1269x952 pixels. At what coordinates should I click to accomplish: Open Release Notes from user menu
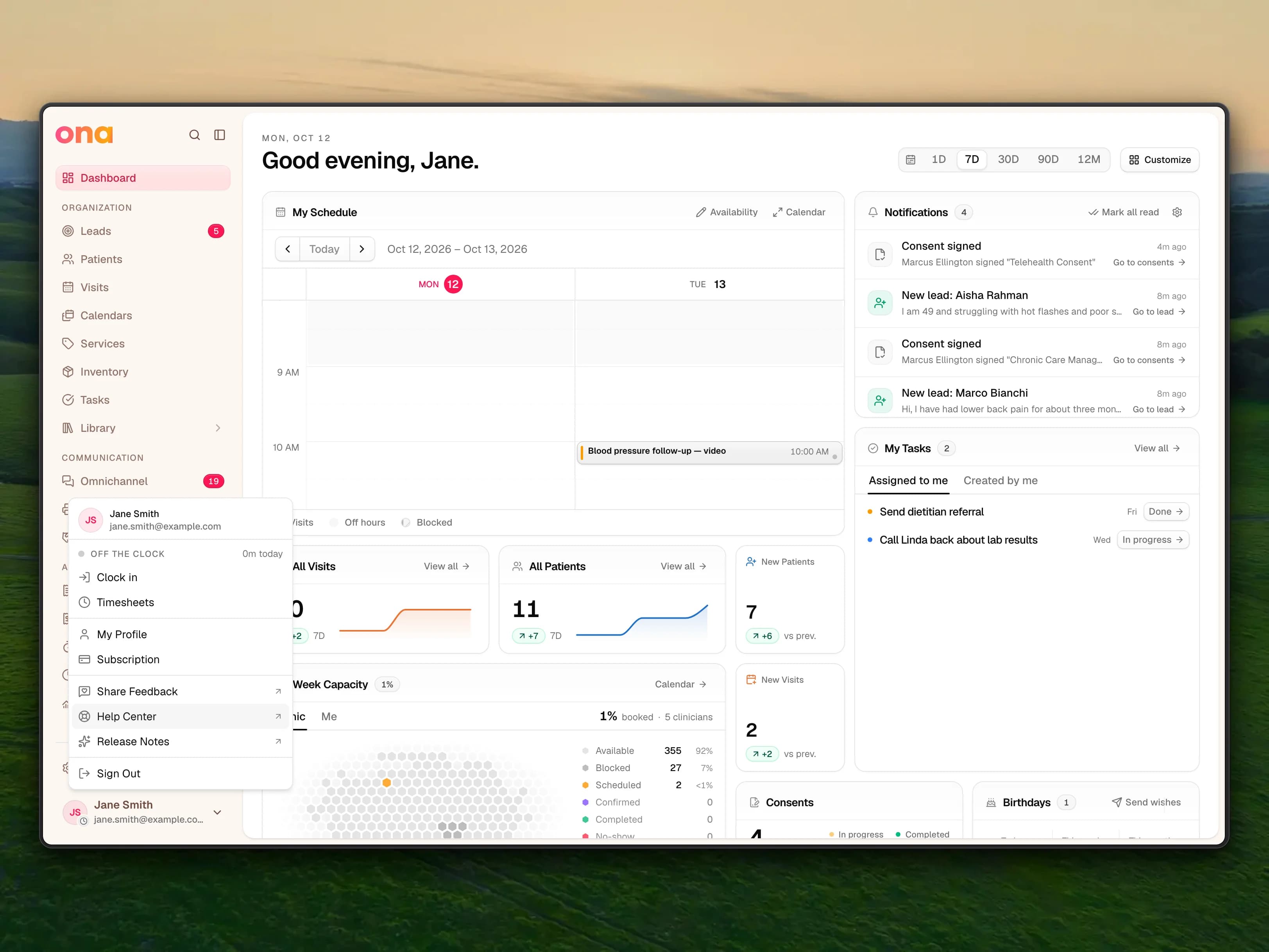coord(181,741)
